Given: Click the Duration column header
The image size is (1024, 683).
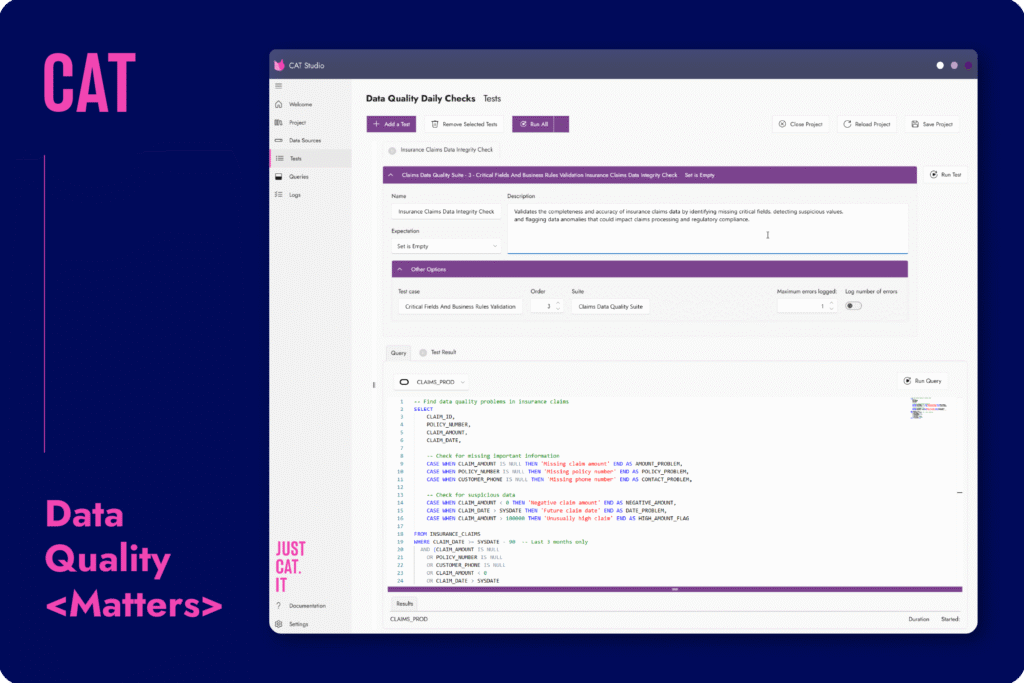Looking at the screenshot, I should (918, 619).
